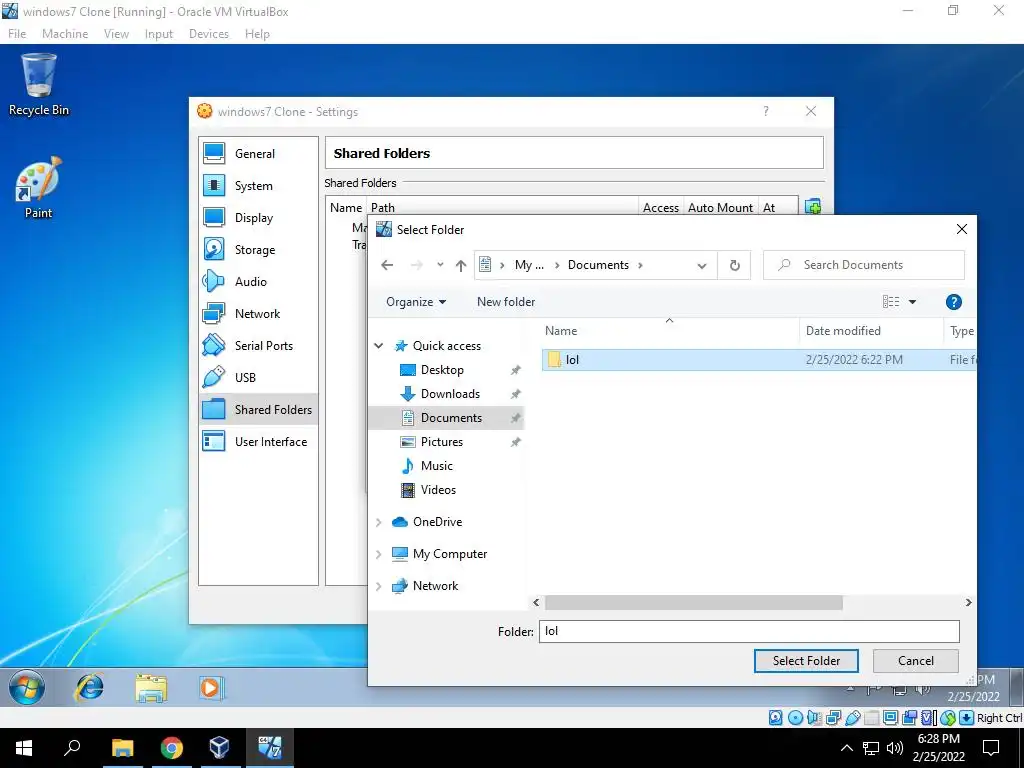Open the Organize dropdown menu
1024x768 pixels.
pos(416,302)
